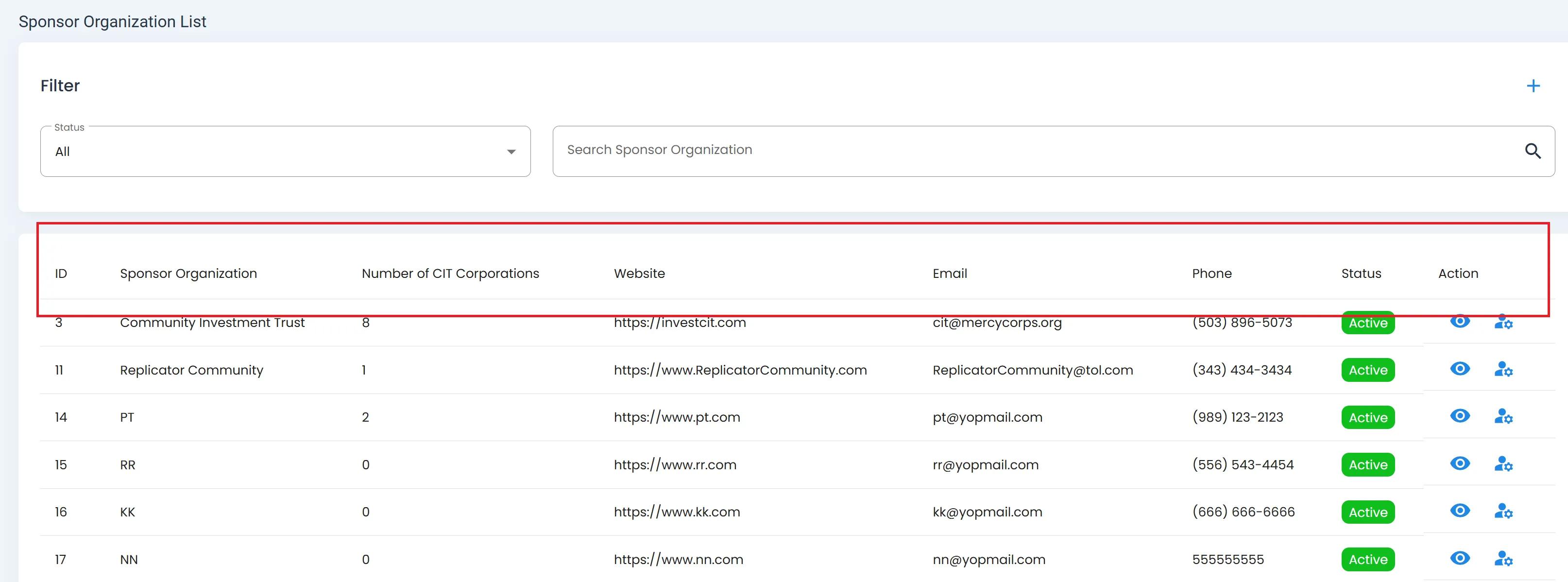This screenshot has height=582, width=1568.
Task: View the RR organization via eye icon
Action: tap(1460, 464)
